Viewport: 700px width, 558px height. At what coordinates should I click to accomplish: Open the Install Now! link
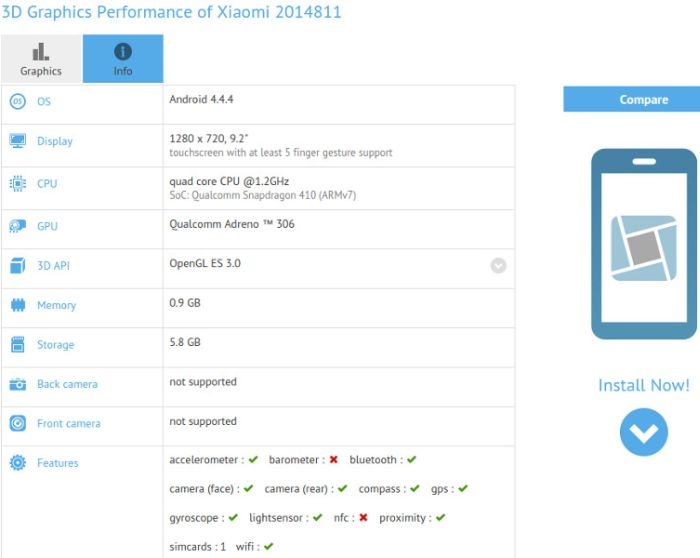[x=644, y=385]
